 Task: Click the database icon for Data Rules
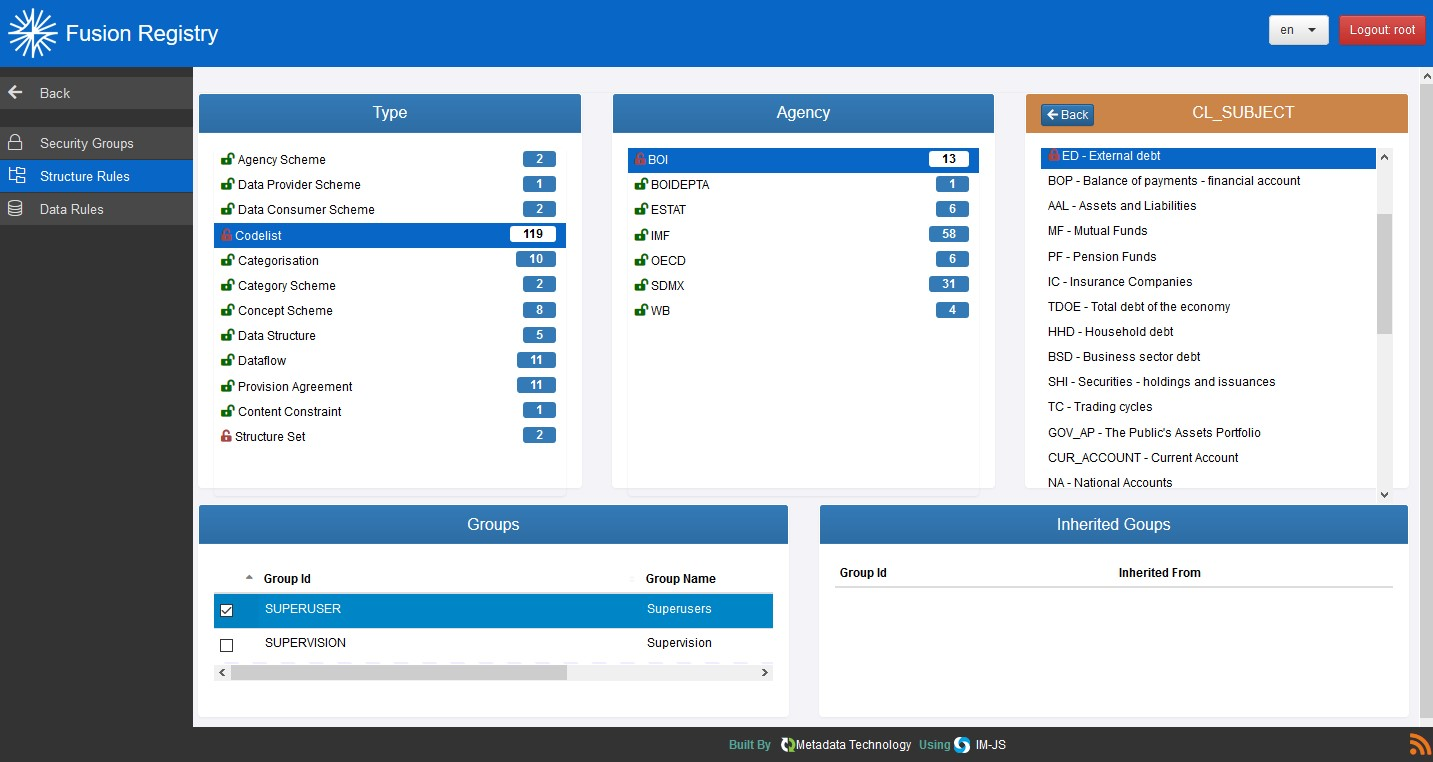coord(15,209)
